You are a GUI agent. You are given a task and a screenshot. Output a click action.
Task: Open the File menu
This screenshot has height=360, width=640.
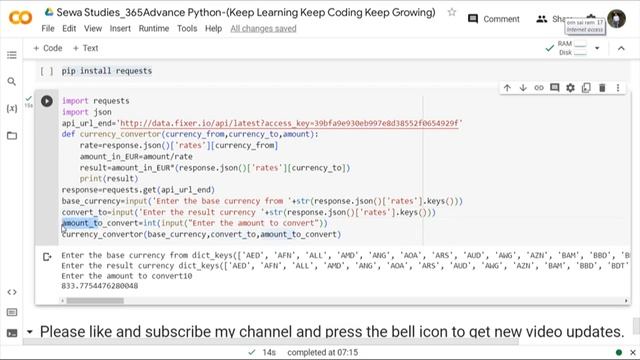point(48,29)
